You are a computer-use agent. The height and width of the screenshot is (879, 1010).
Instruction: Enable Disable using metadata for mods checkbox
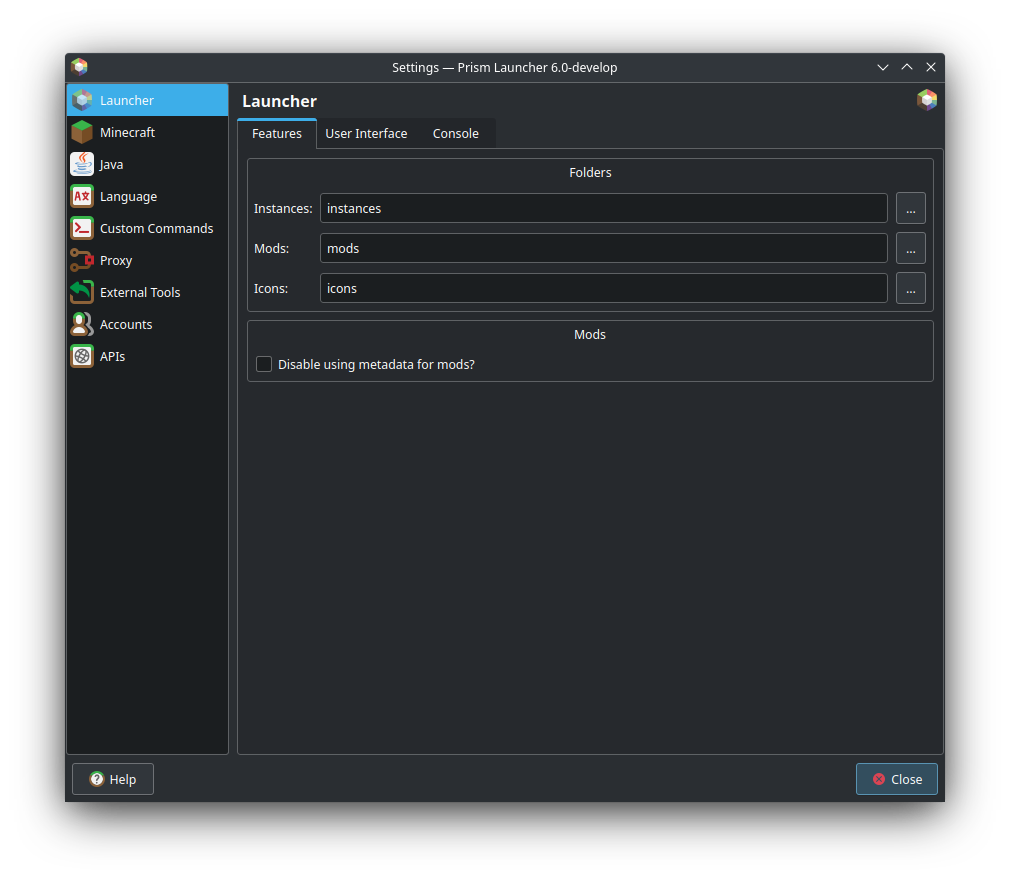coord(264,364)
